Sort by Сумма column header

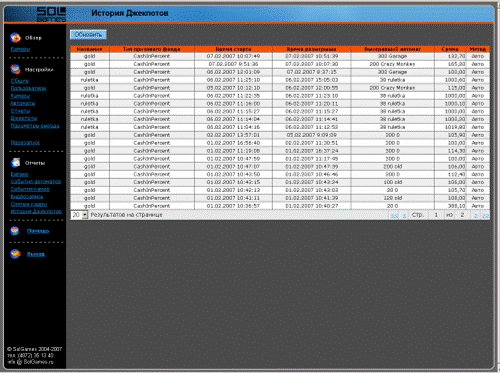pyautogui.click(x=450, y=49)
